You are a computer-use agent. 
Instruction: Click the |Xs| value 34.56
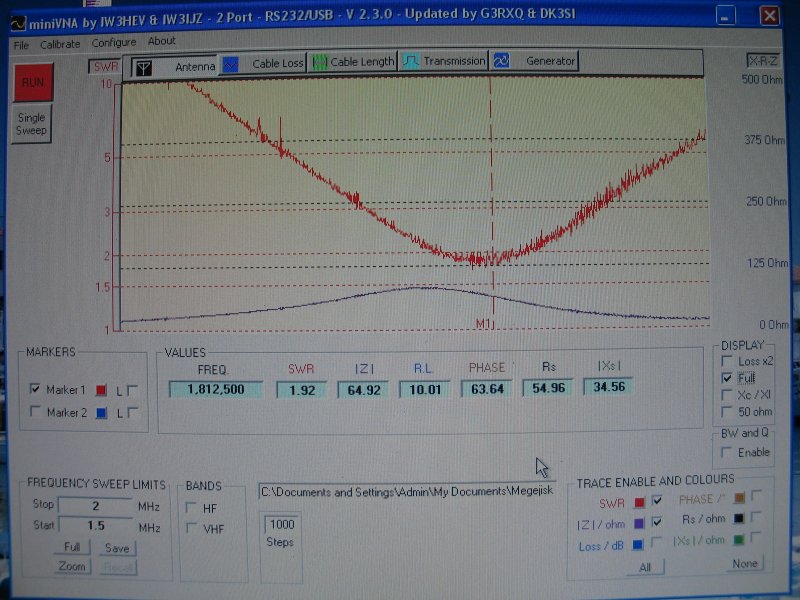click(x=609, y=387)
